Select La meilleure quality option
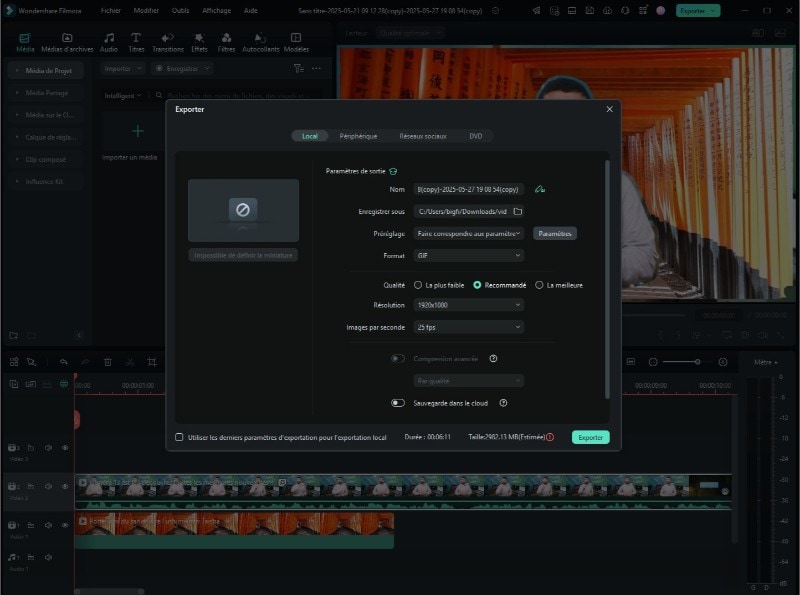 (x=539, y=285)
